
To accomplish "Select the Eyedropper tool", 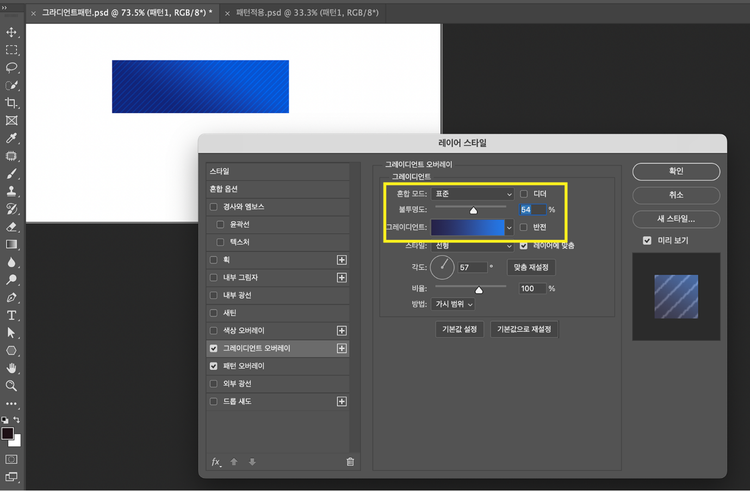I will (11, 138).
